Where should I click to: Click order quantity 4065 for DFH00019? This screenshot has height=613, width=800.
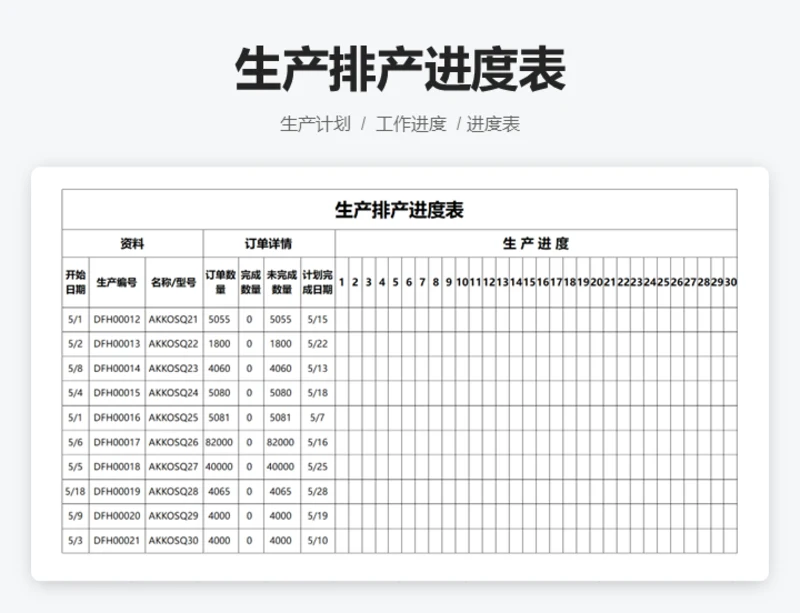pyautogui.click(x=219, y=492)
